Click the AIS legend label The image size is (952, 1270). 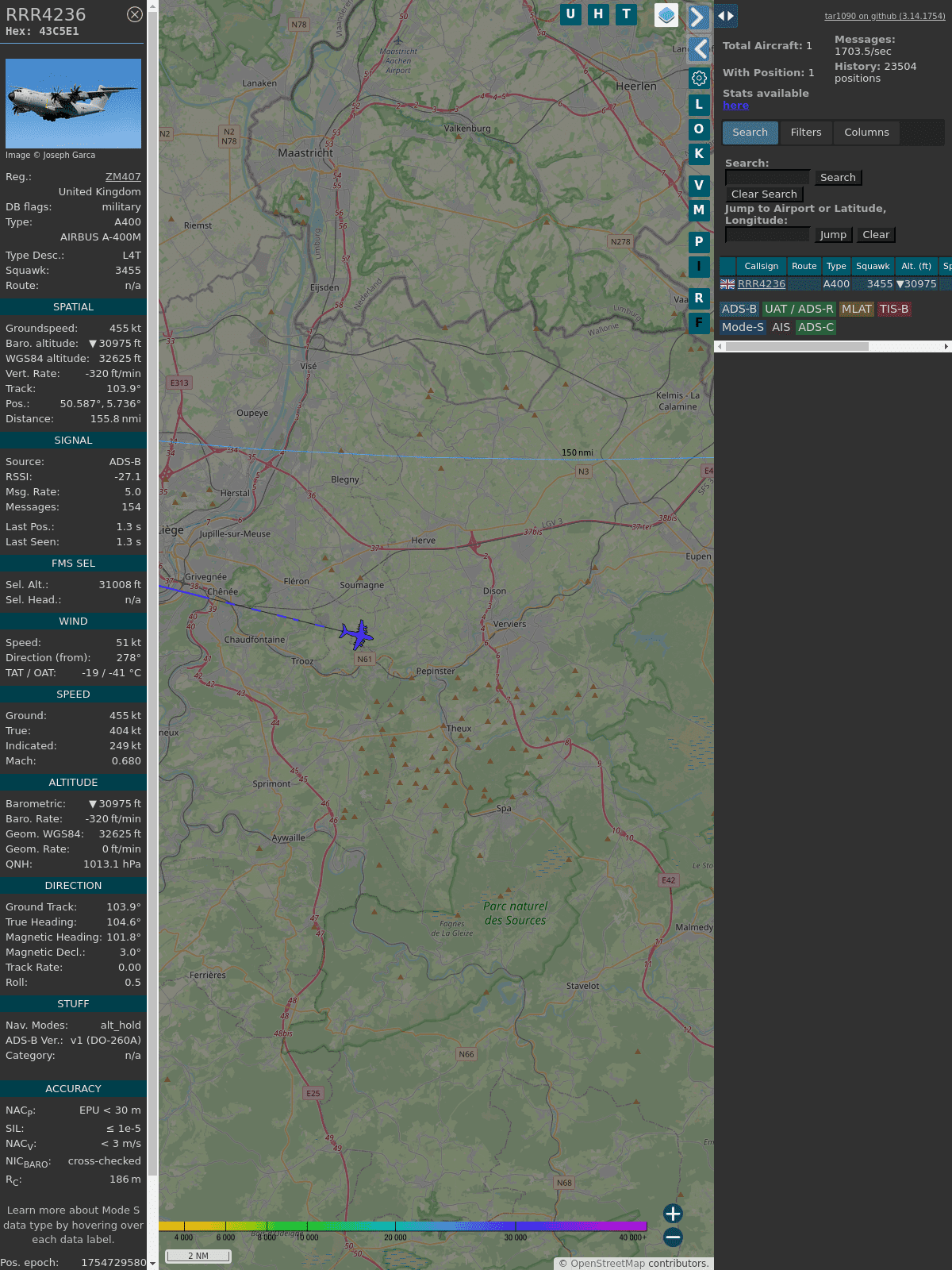(781, 327)
